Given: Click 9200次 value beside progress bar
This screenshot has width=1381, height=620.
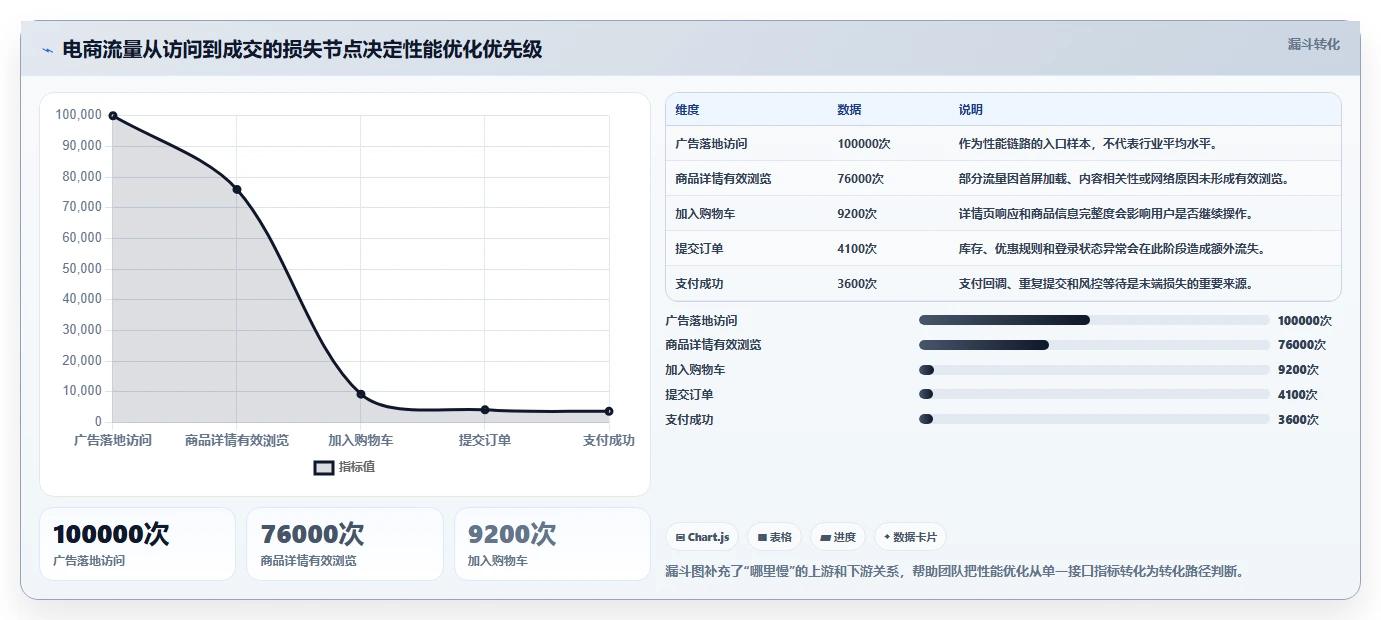Looking at the screenshot, I should [1298, 370].
